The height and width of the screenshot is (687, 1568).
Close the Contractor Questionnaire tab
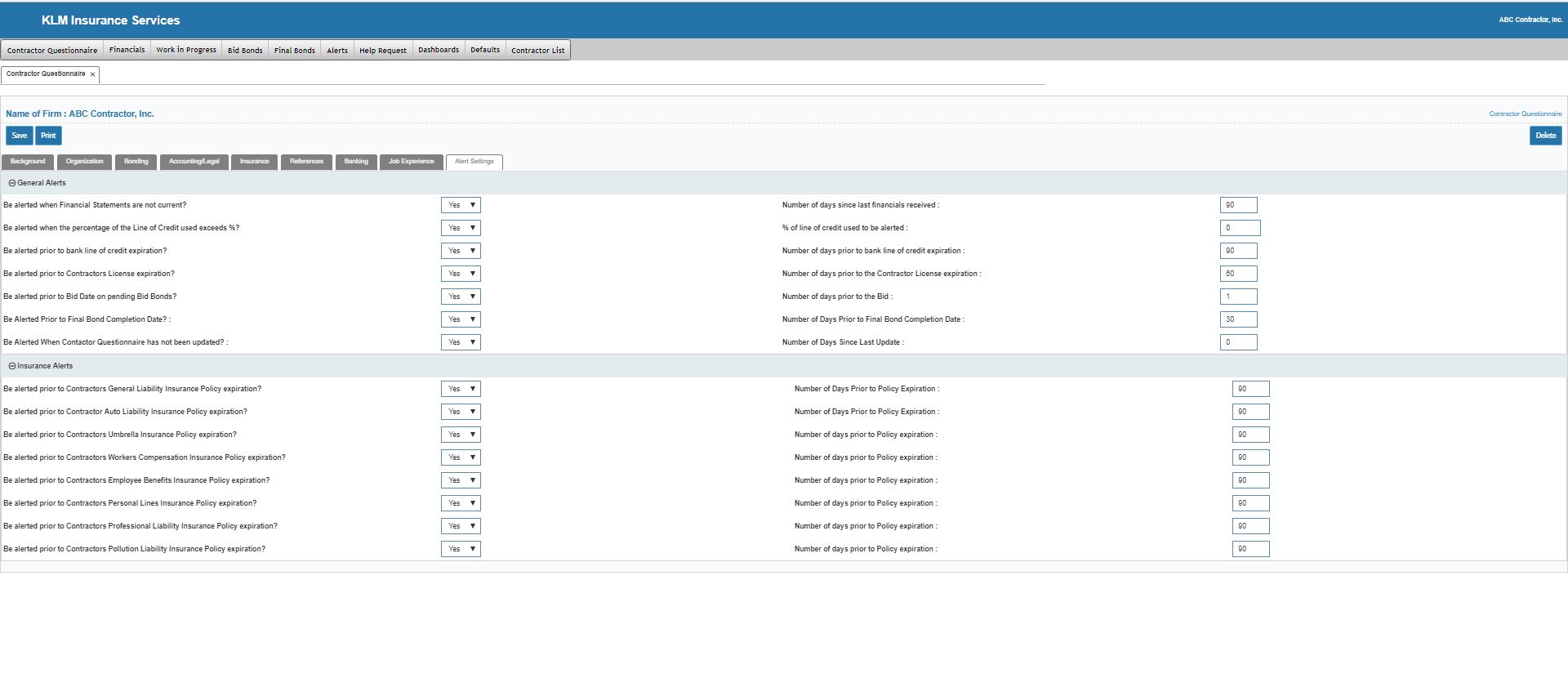[x=92, y=74]
